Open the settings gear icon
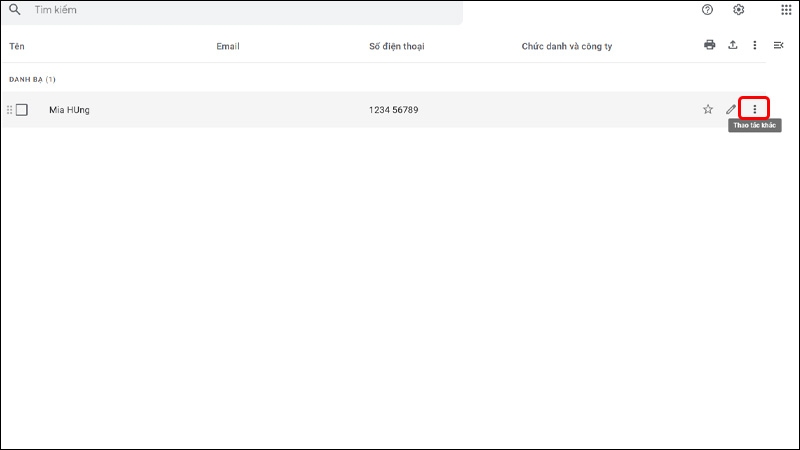 [x=738, y=10]
